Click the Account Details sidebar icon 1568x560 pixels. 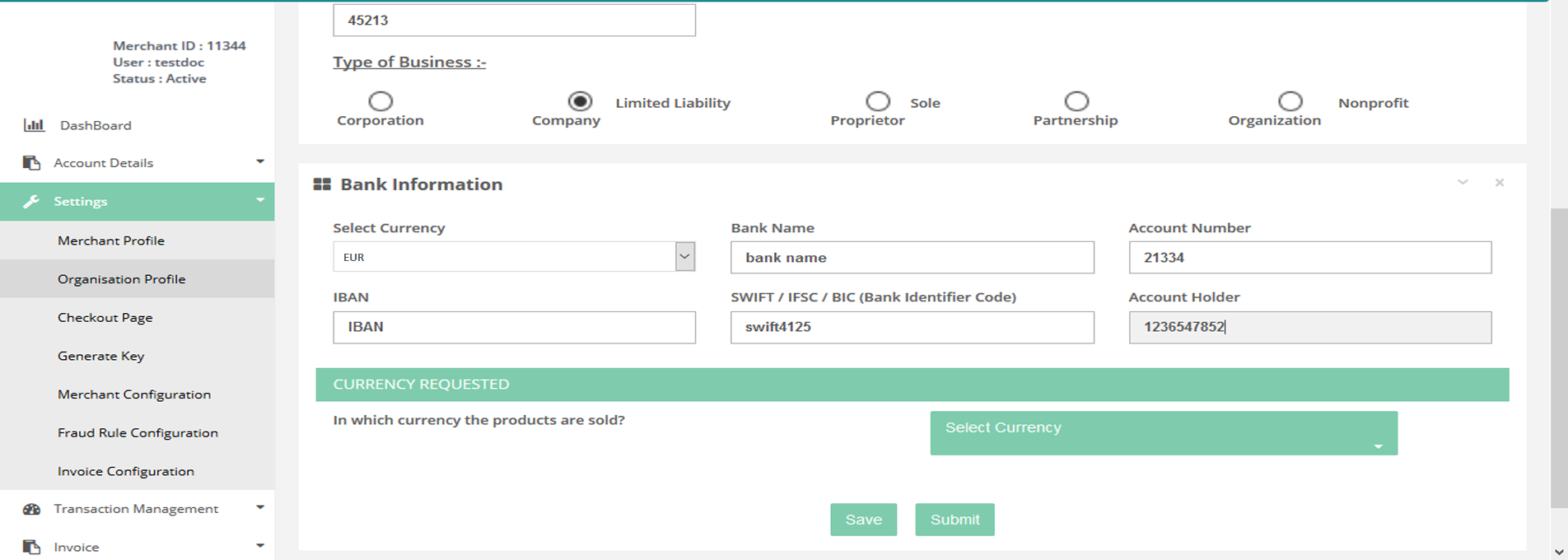coord(32,163)
